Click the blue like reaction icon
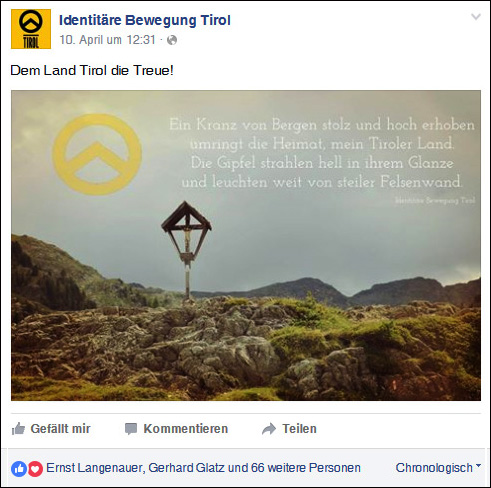This screenshot has width=491, height=488. [x=19, y=469]
